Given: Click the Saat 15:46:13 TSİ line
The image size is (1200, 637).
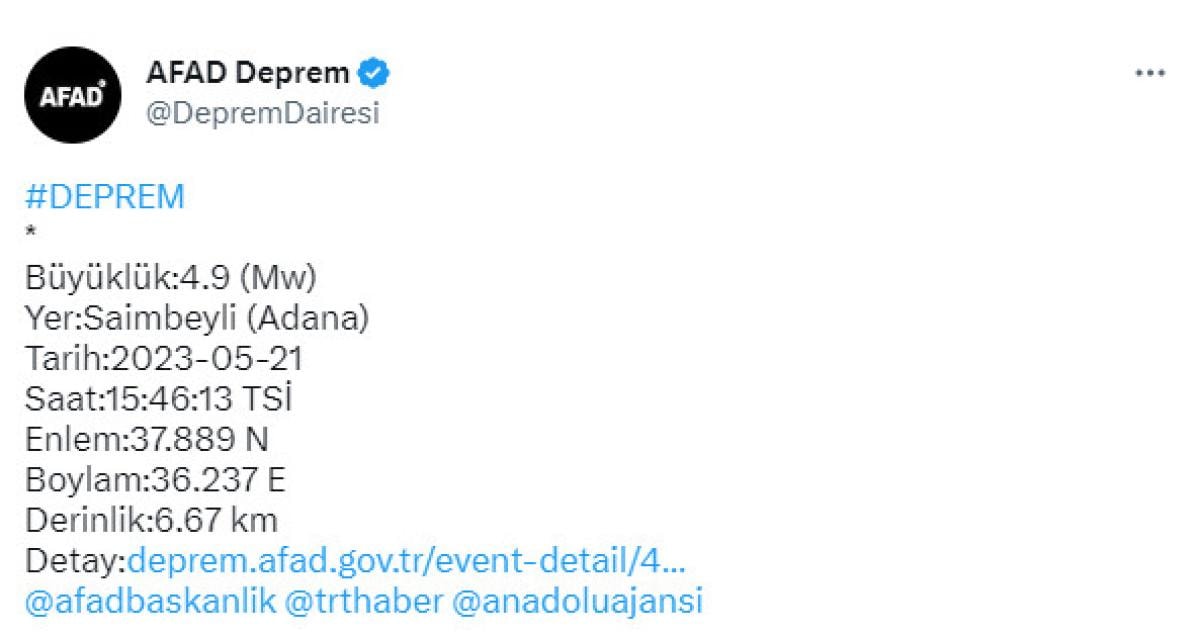Looking at the screenshot, I should [158, 399].
